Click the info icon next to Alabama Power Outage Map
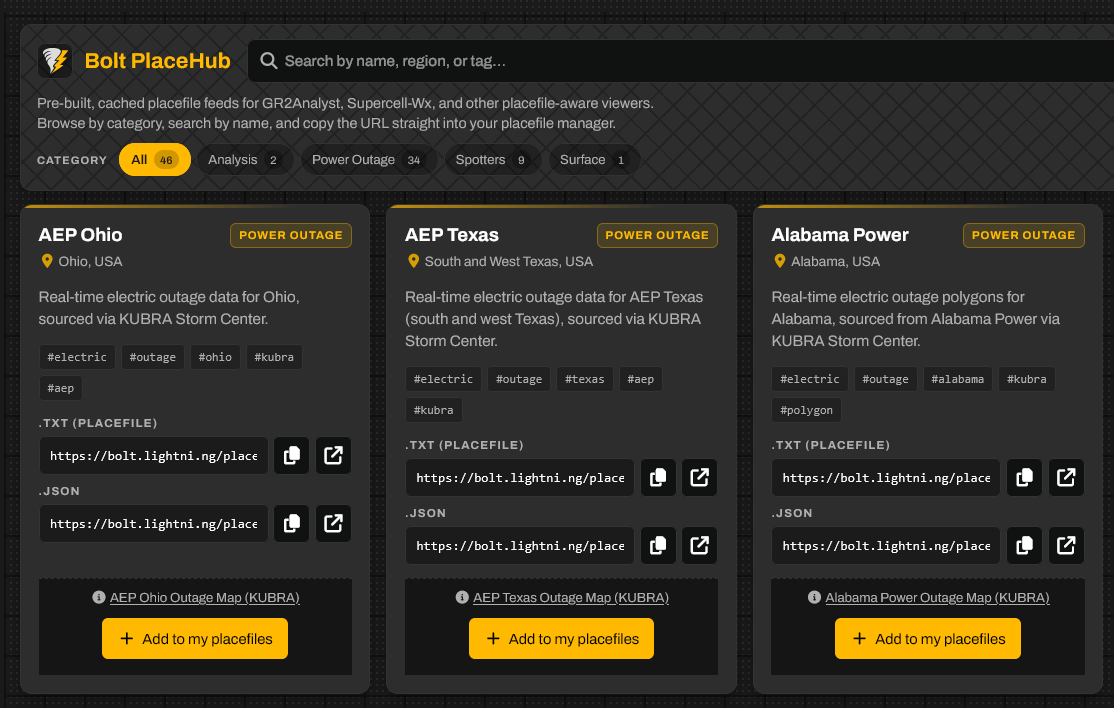 814,597
